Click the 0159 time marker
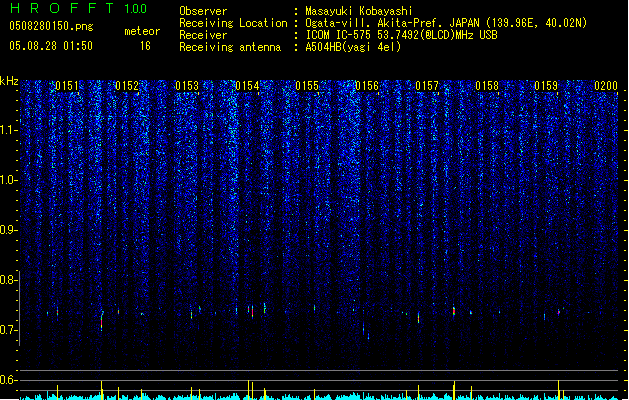The width and height of the screenshot is (629, 400). [x=546, y=86]
